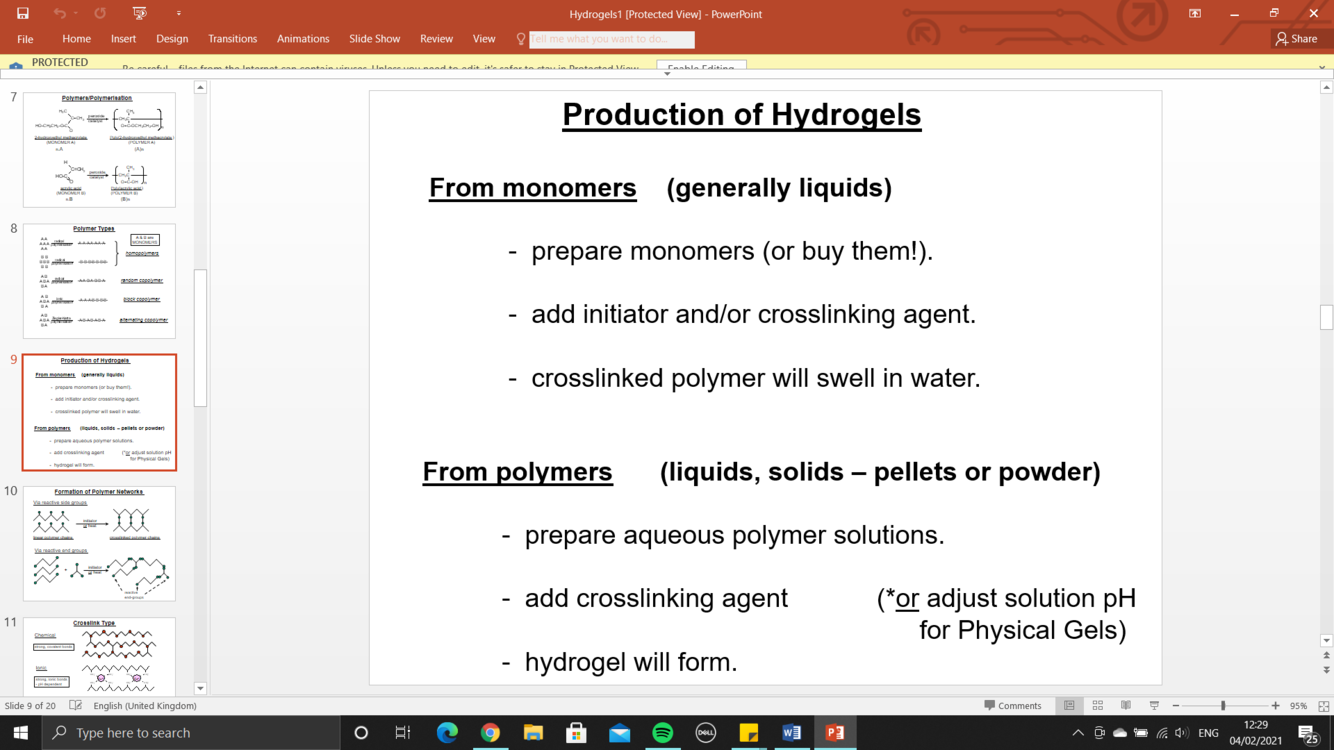1334x750 pixels.
Task: Click the Enable Editing button
Action: [x=701, y=66]
